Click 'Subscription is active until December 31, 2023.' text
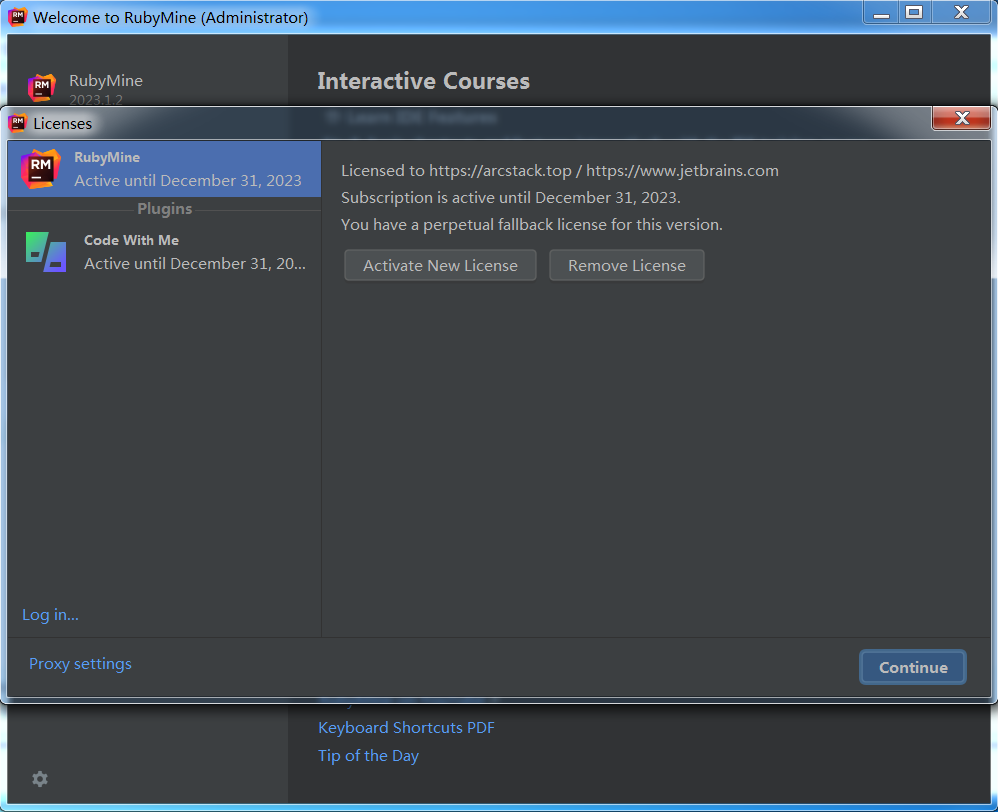The width and height of the screenshot is (998, 812). (x=511, y=197)
